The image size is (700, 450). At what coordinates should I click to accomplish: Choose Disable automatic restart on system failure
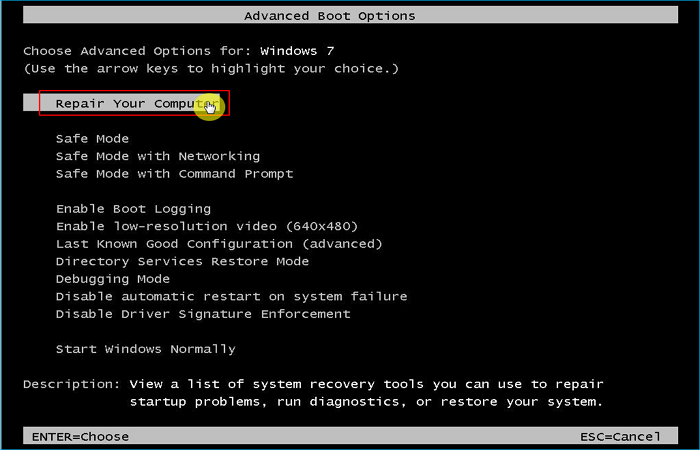coord(231,296)
